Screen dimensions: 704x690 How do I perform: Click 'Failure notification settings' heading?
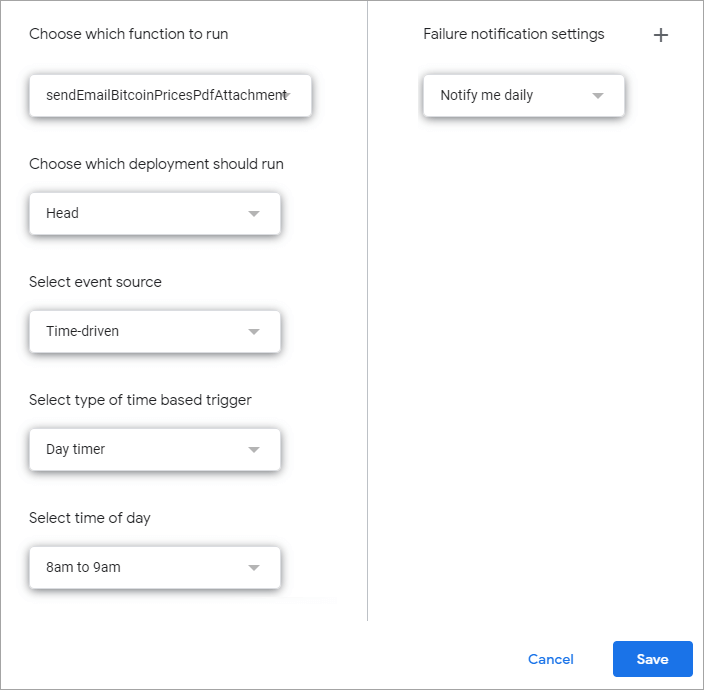pyautogui.click(x=514, y=34)
